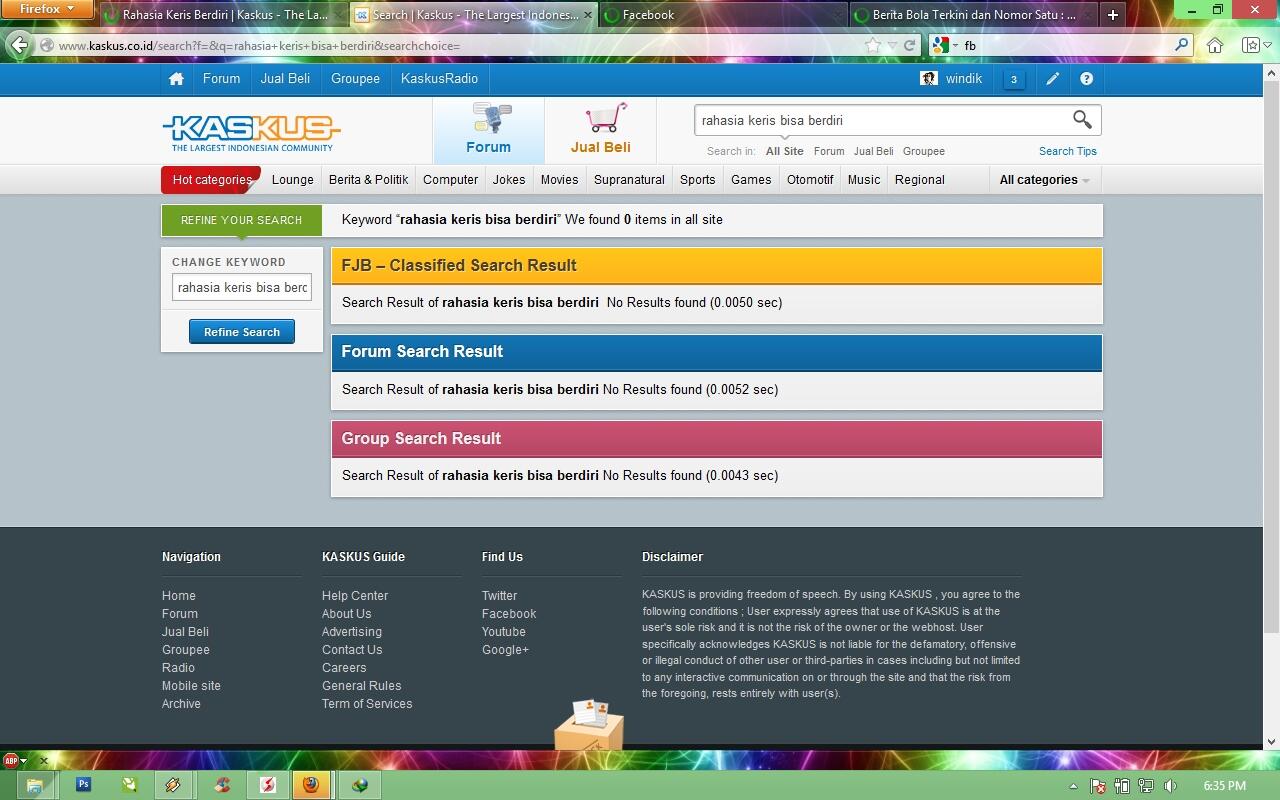Click the Adblock Plus icon in add-on bar

click(x=10, y=761)
